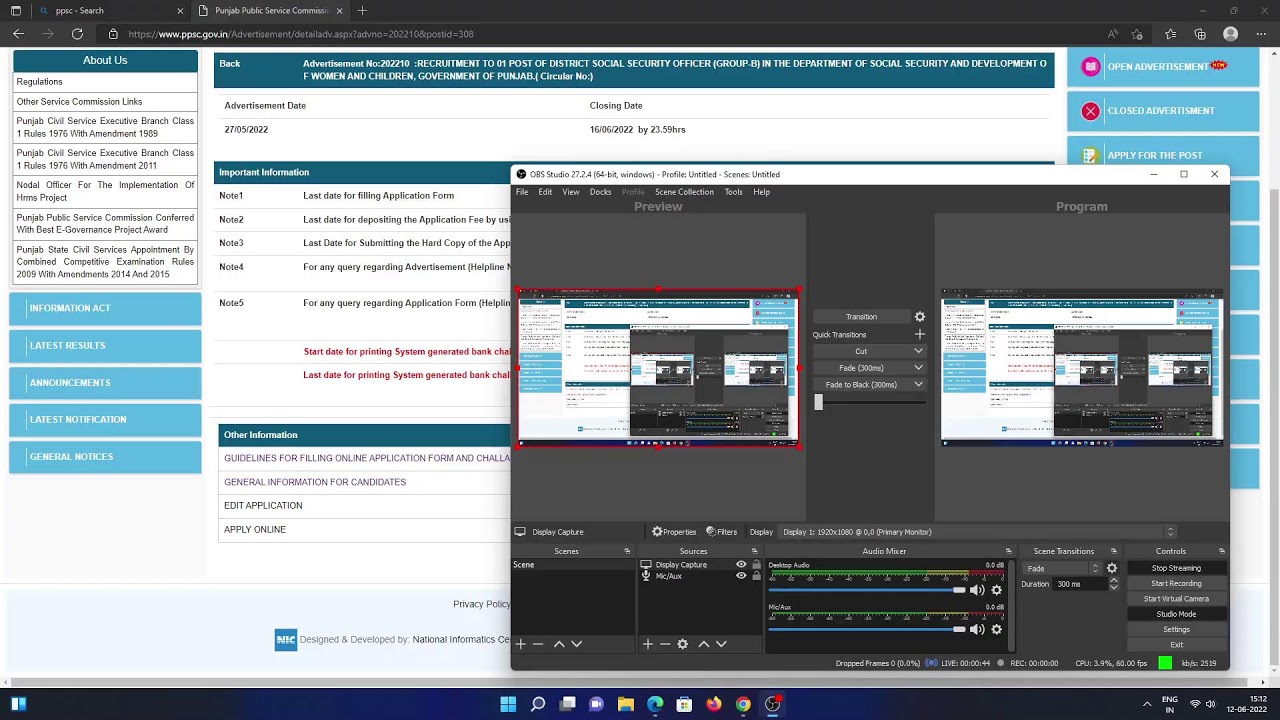Open Mic/Aux settings gear in Audio Mixer
Screen dimensions: 1280x720
[996, 629]
